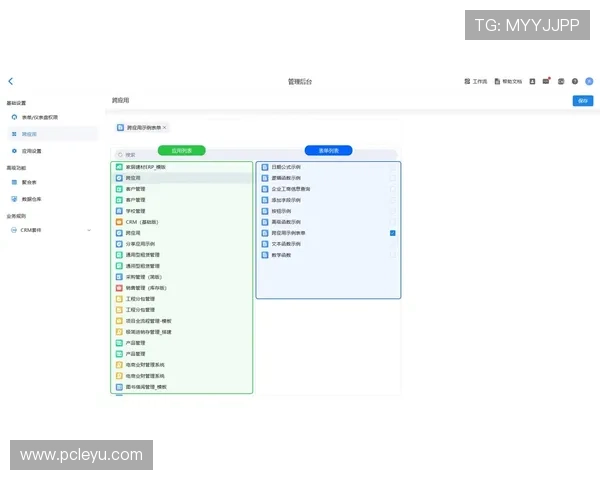Open CRM套件 in the sidebar
Viewport: 600px width, 480px height.
coord(52,230)
